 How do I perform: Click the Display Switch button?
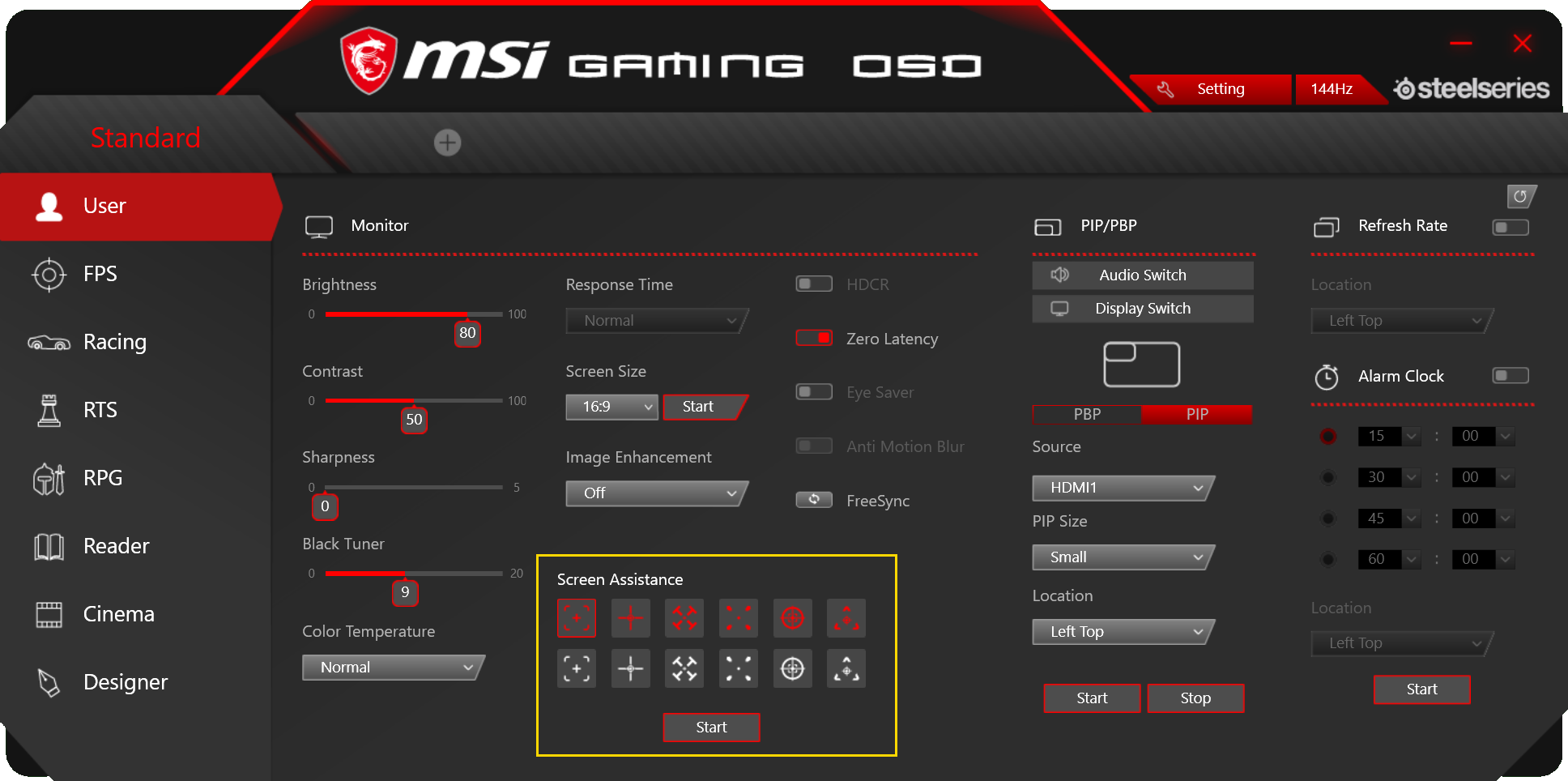[x=1143, y=309]
